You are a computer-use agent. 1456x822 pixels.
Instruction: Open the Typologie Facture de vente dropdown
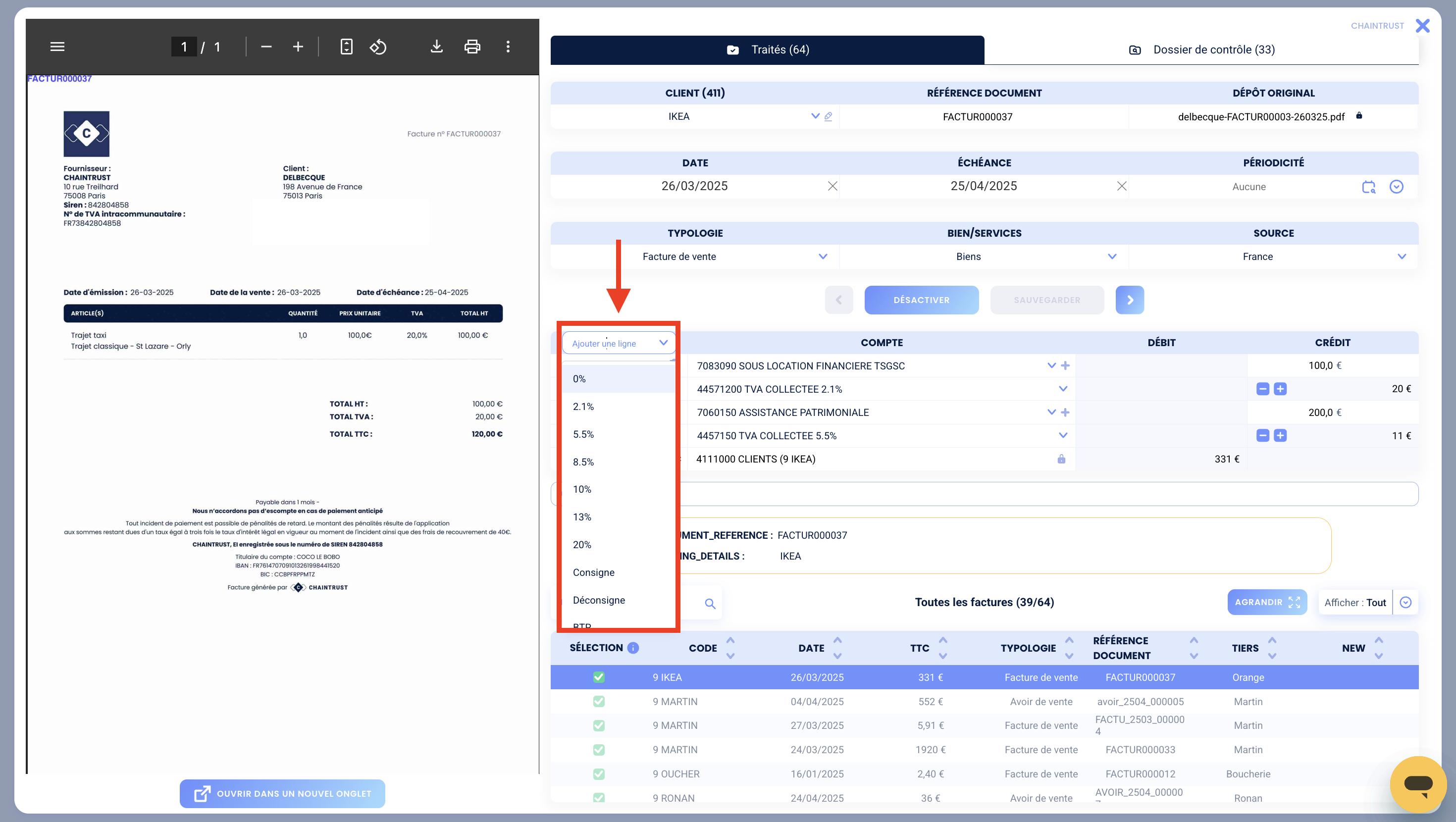coord(823,256)
